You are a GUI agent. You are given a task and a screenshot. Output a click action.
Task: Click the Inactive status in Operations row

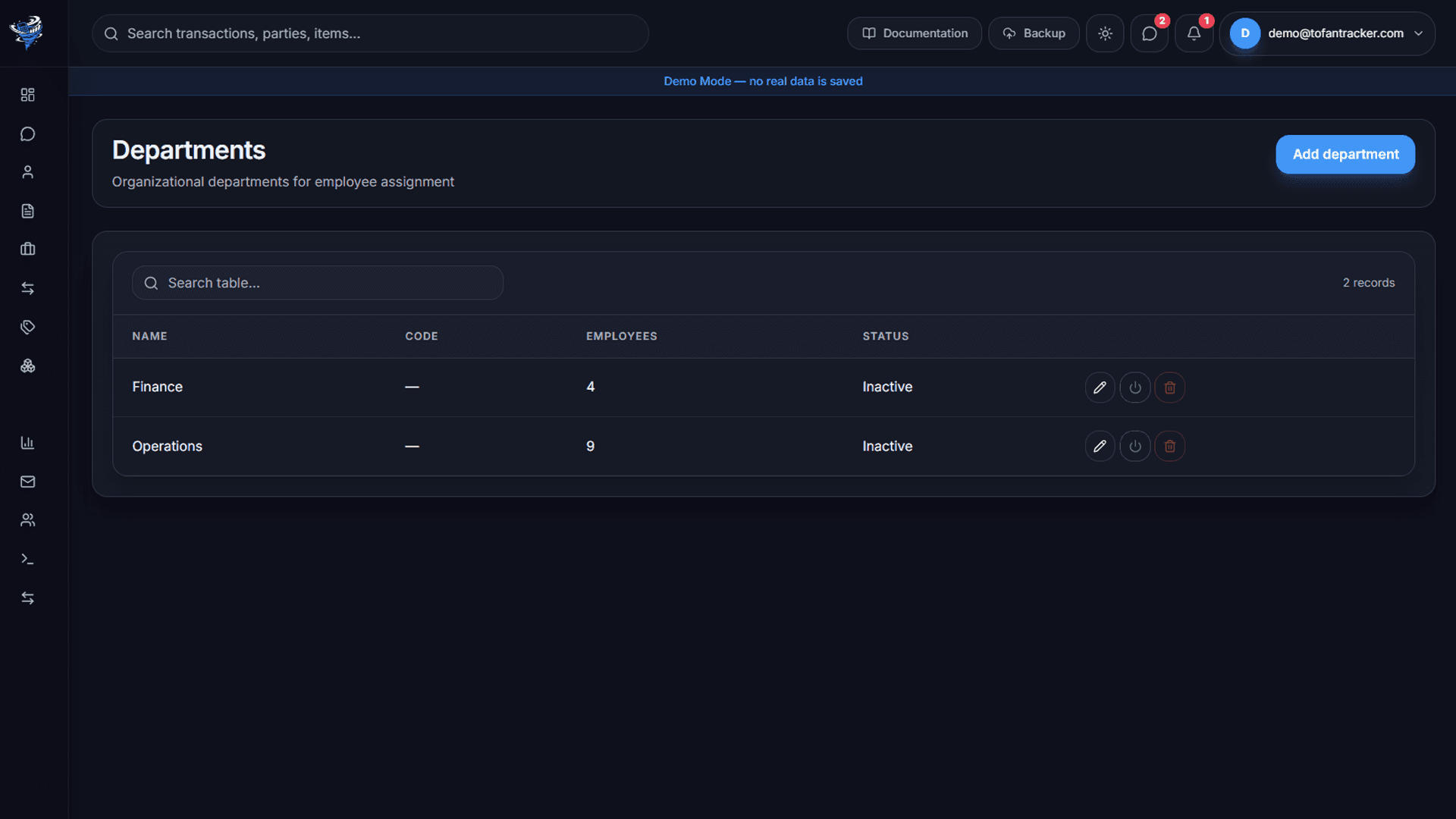pyautogui.click(x=887, y=446)
